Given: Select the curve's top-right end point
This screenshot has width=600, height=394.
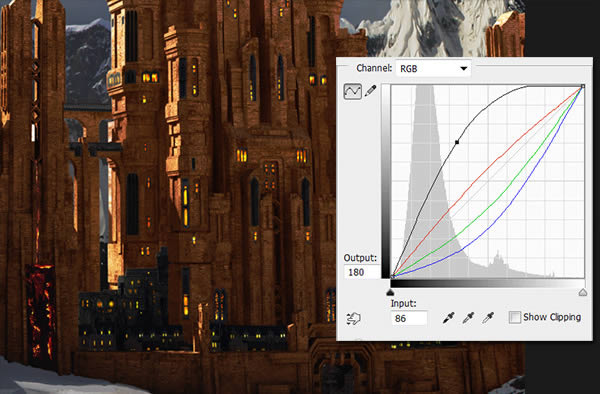Looking at the screenshot, I should [x=583, y=86].
